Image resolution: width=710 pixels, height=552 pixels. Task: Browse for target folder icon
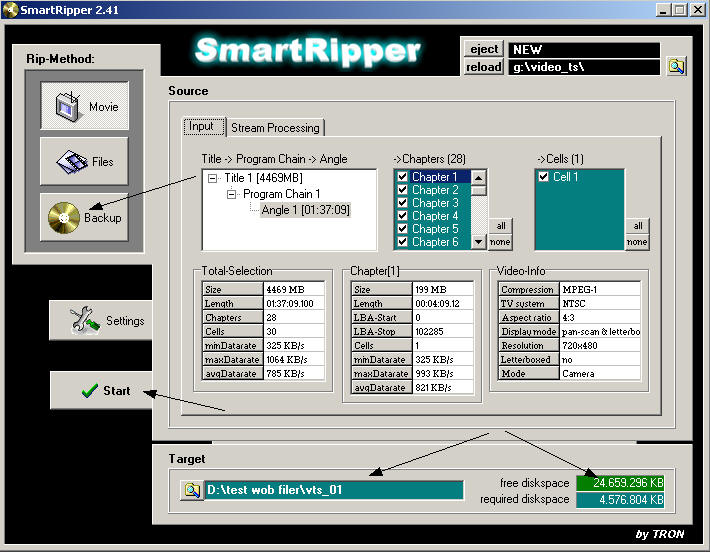(x=192, y=490)
